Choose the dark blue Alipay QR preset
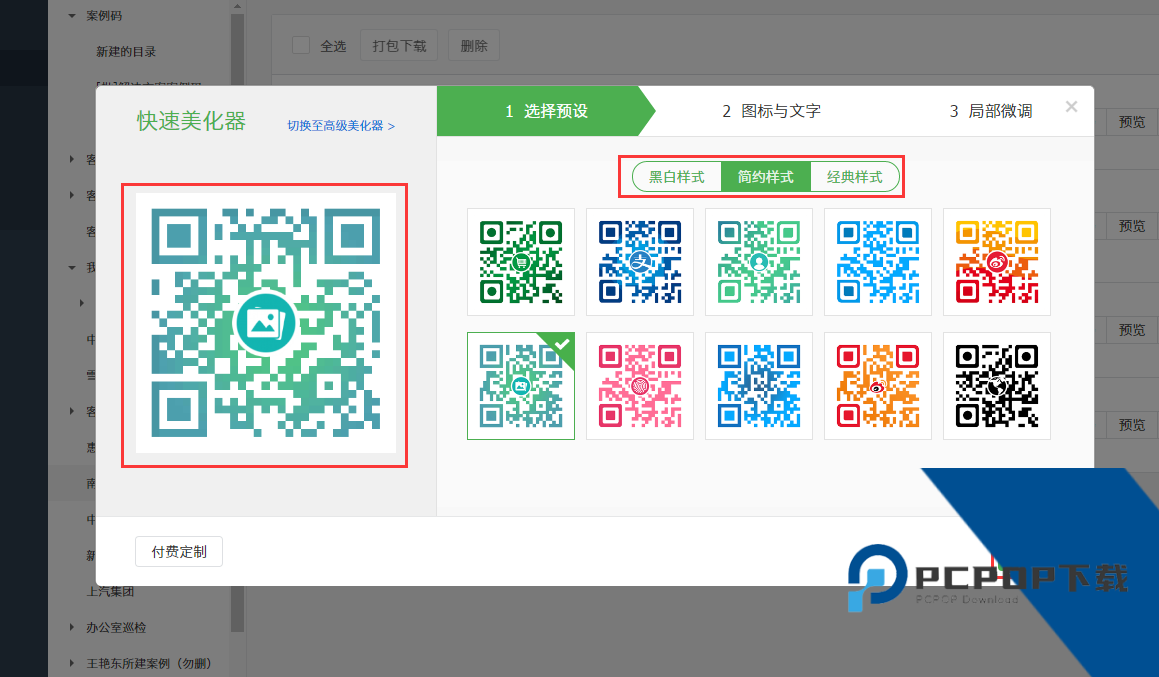The image size is (1159, 677). [640, 262]
